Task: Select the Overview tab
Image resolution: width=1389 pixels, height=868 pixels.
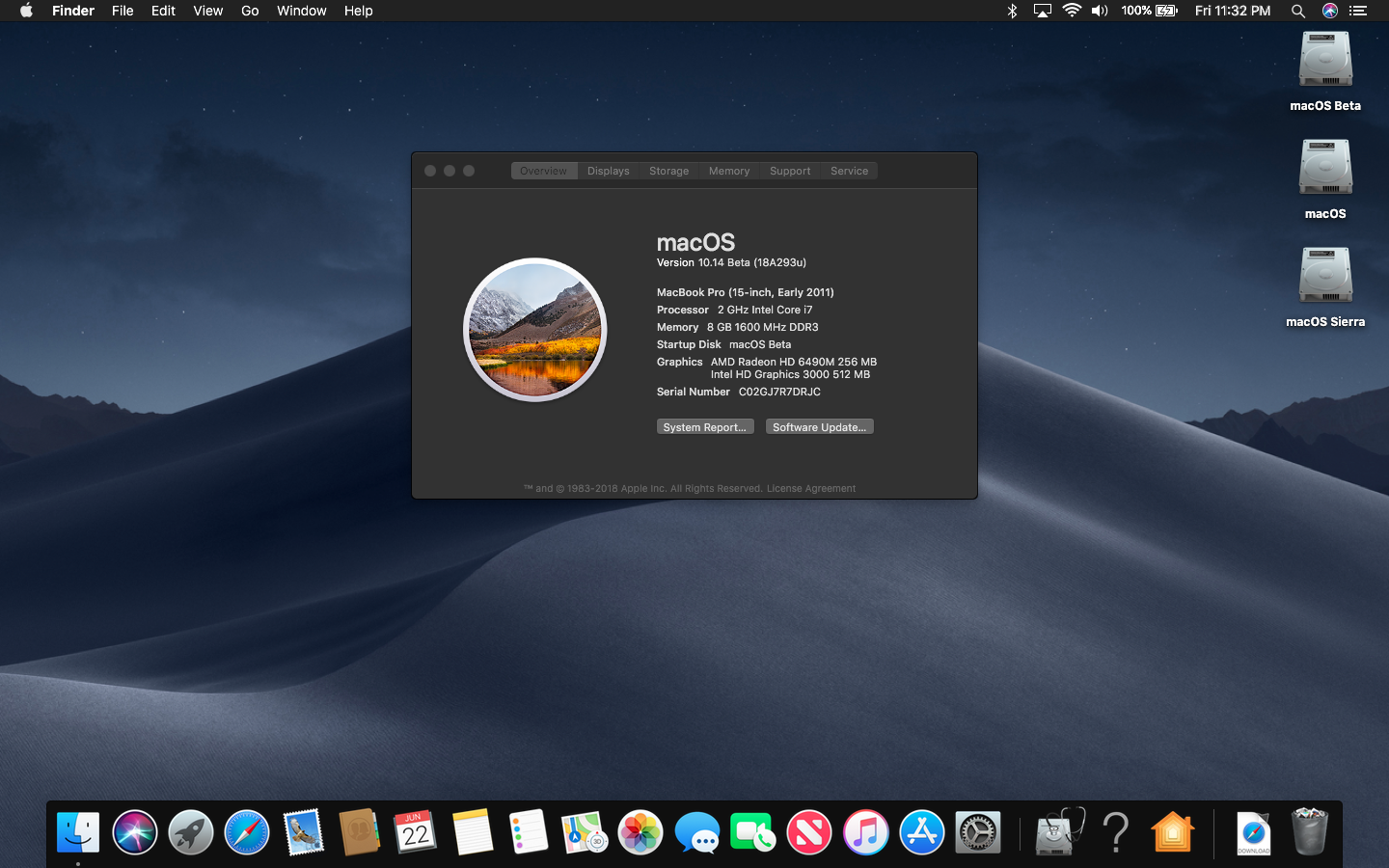Action: [x=544, y=171]
